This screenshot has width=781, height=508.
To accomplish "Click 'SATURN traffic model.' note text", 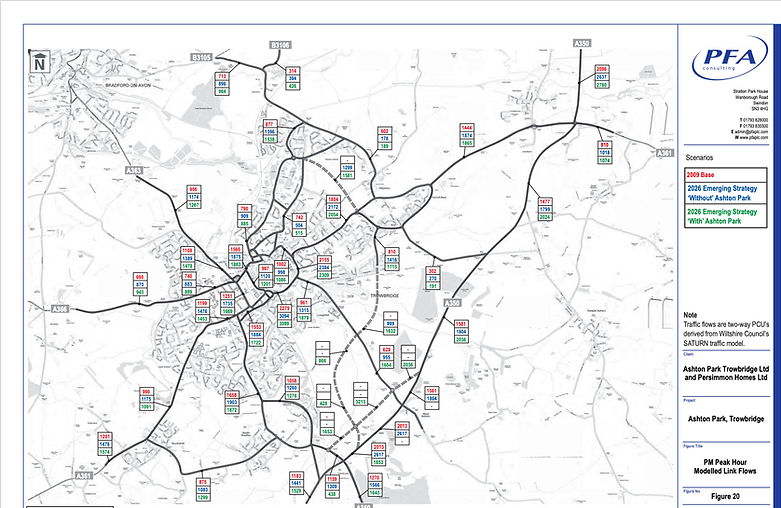I will (714, 344).
